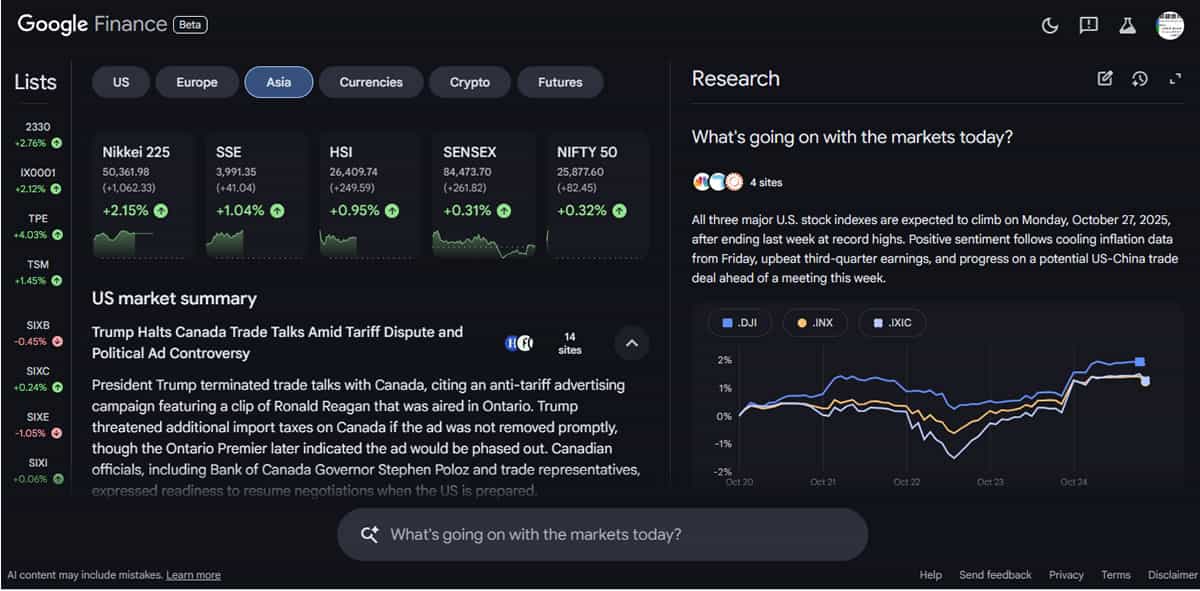Toggle dark mode with the moon icon
Screen dimensions: 1200x591
[1049, 26]
